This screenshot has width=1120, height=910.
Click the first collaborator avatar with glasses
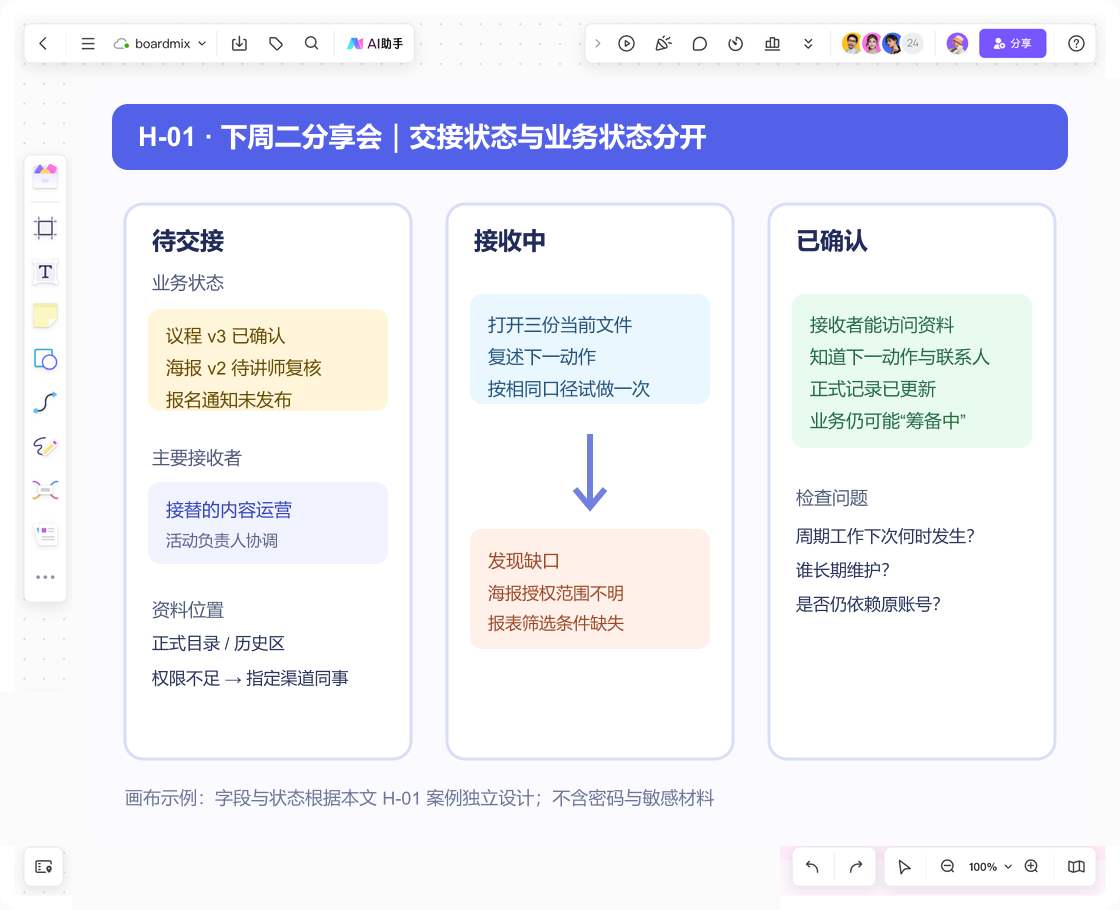click(851, 44)
